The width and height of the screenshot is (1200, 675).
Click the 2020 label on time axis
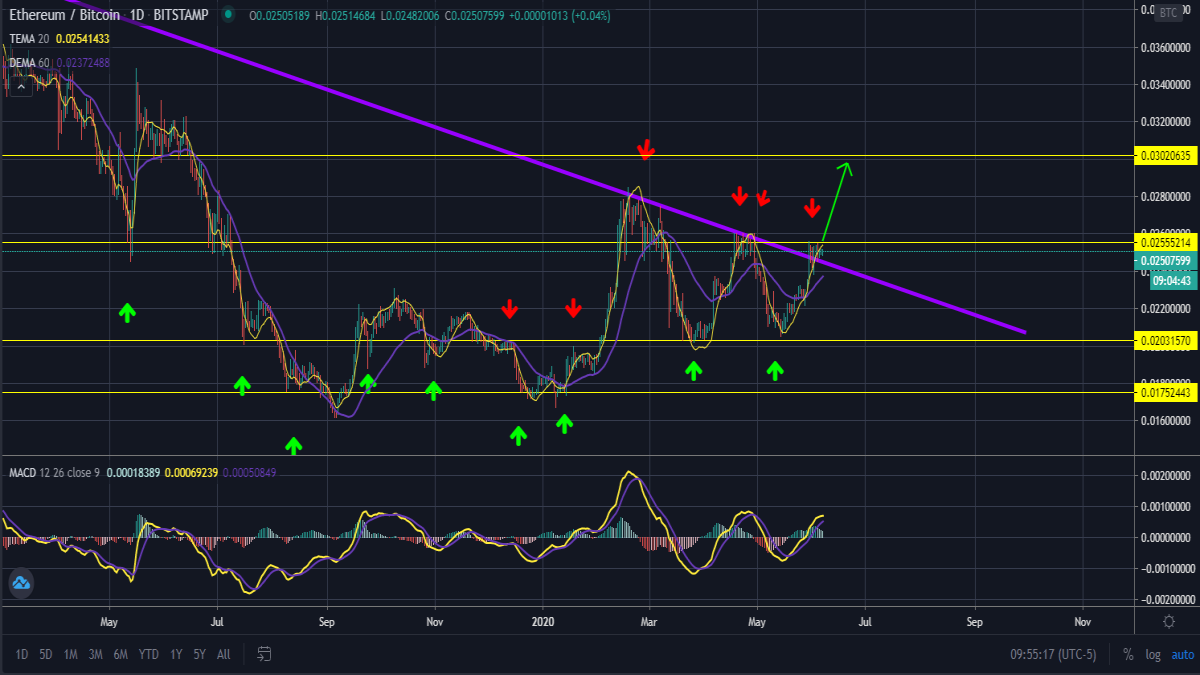pyautogui.click(x=543, y=621)
